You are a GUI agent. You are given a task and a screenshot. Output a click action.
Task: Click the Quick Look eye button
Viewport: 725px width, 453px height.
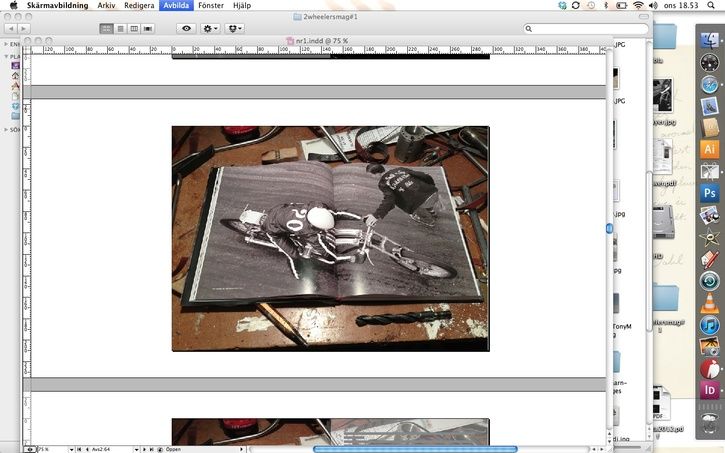pyautogui.click(x=186, y=29)
